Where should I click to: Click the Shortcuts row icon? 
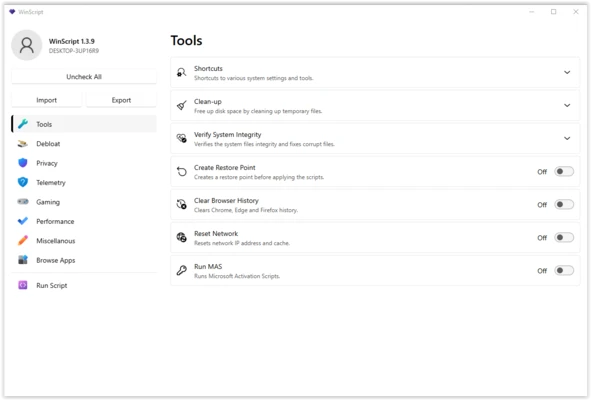tap(182, 72)
